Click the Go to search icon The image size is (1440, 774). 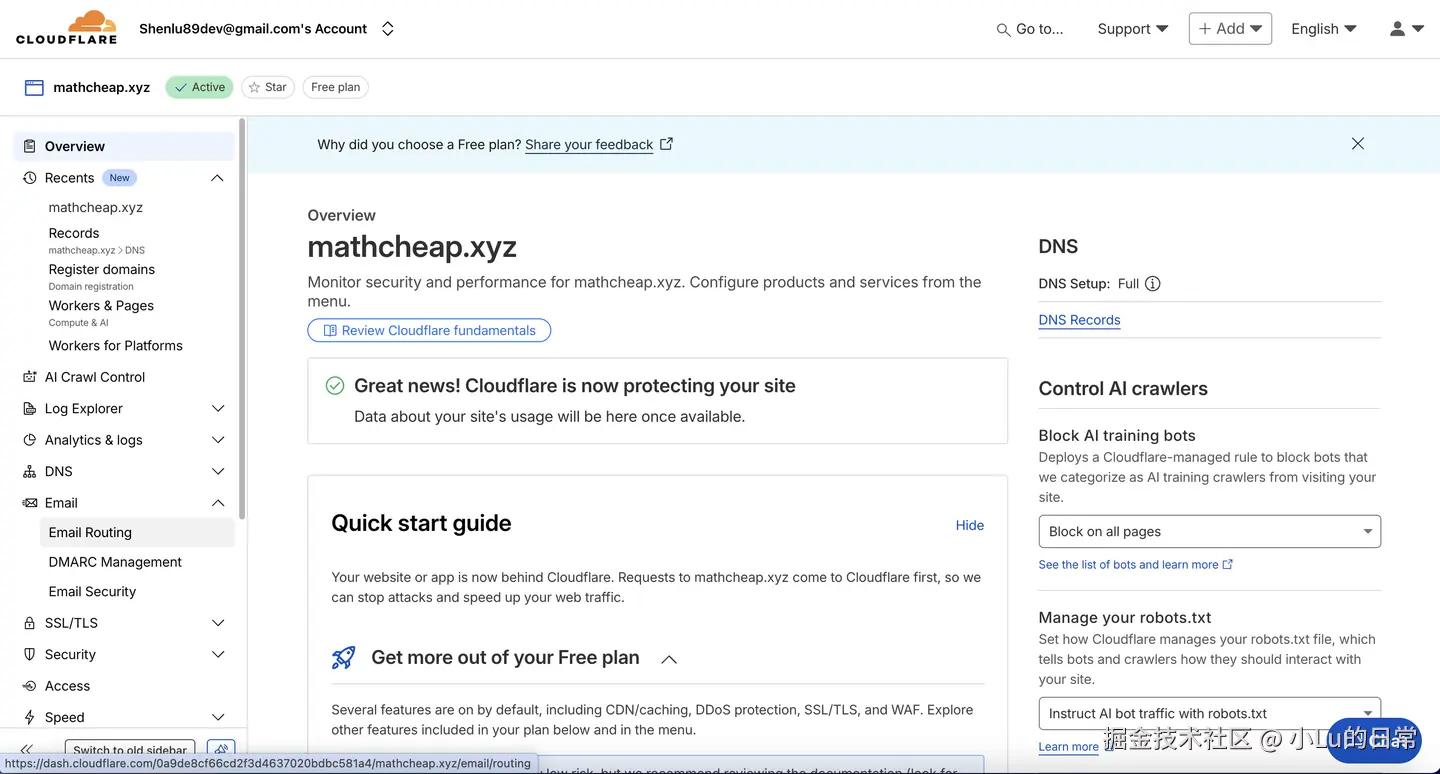pos(1003,30)
